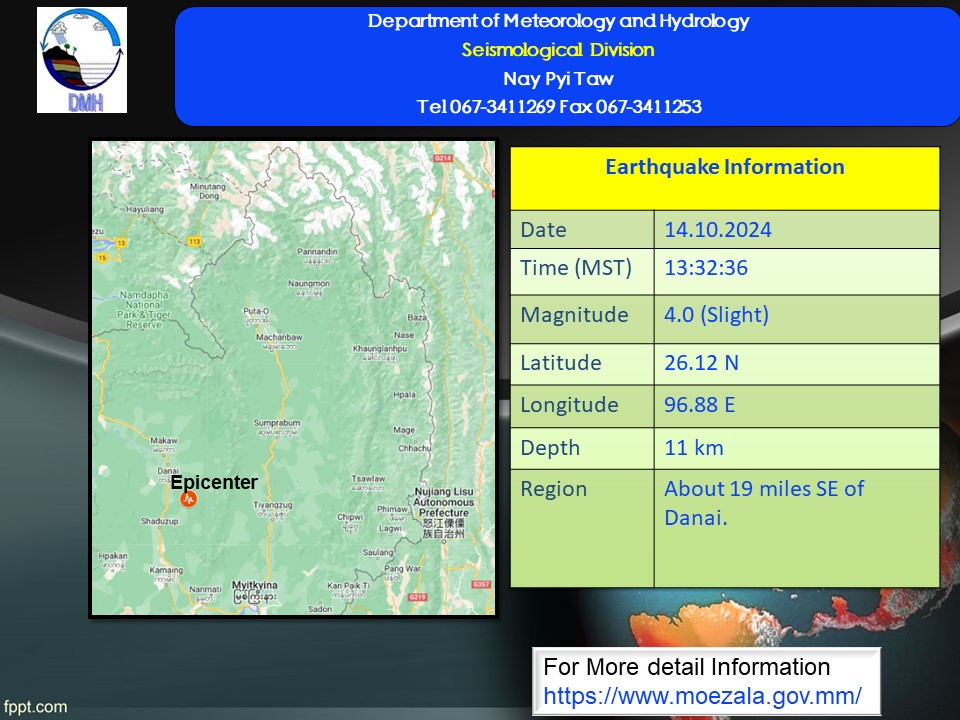Viewport: 960px width, 720px height.
Task: Click the orange epicenter marker on map
Action: pos(189,499)
